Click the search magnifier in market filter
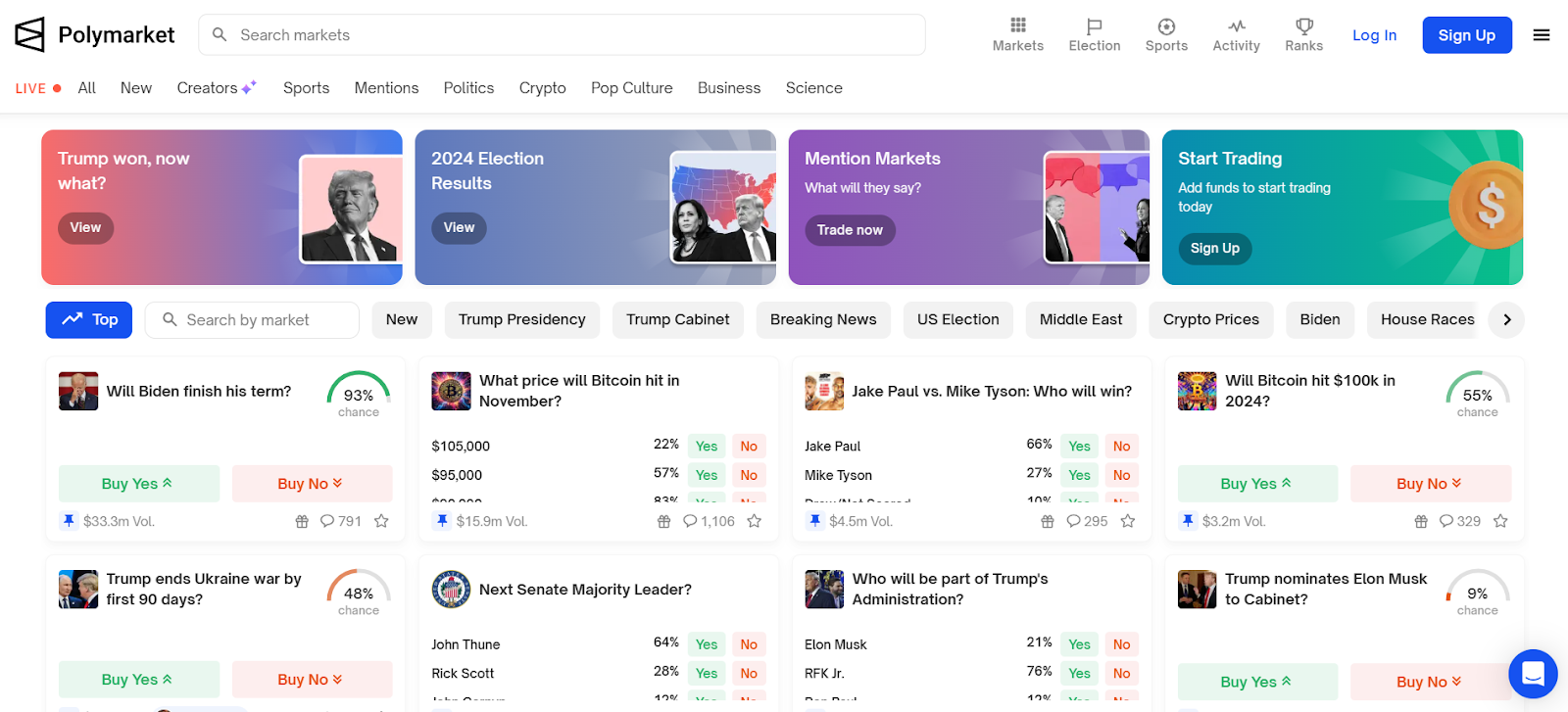The height and width of the screenshot is (712, 1568). click(x=170, y=319)
